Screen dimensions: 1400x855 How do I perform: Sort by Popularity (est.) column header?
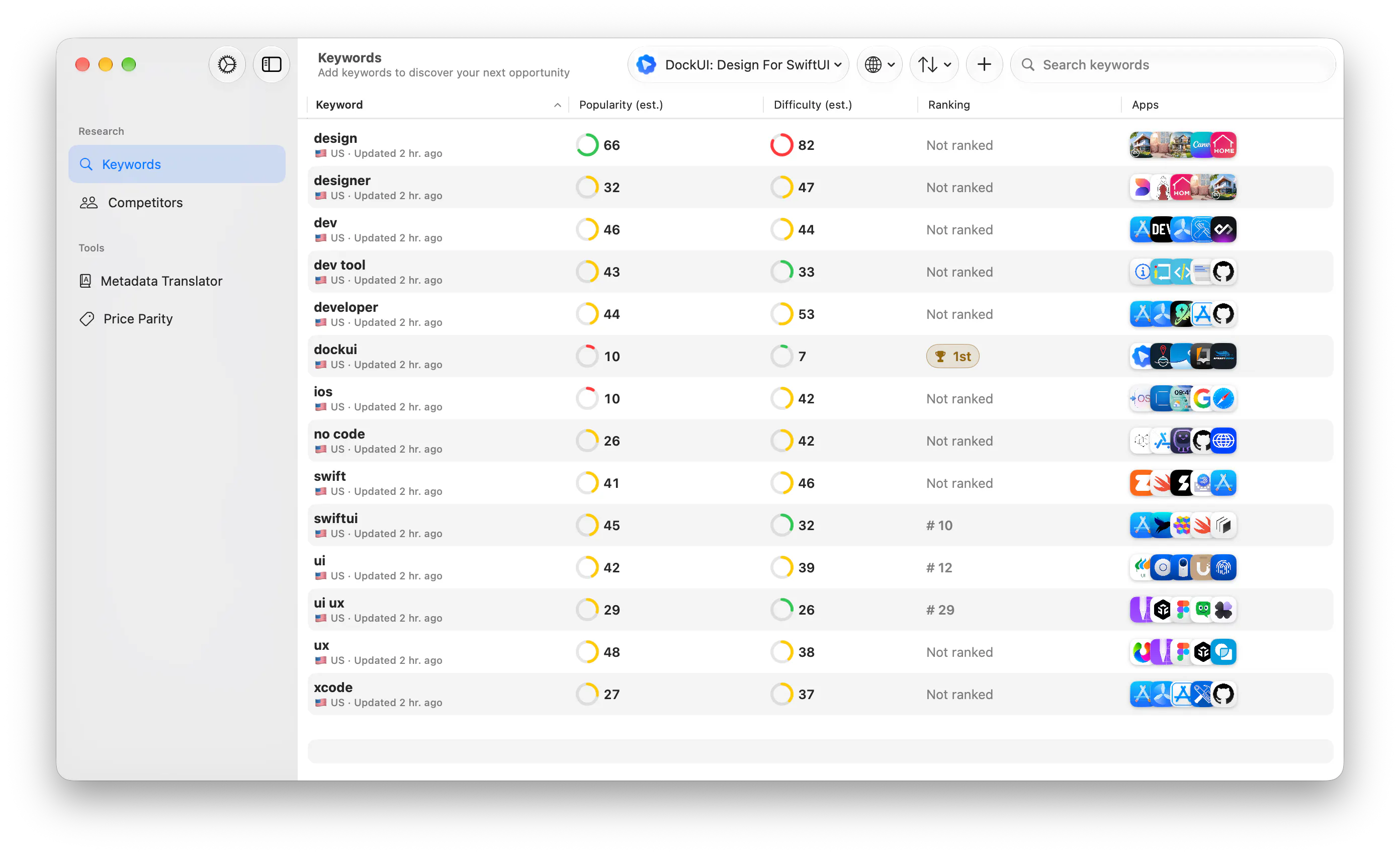click(x=666, y=105)
